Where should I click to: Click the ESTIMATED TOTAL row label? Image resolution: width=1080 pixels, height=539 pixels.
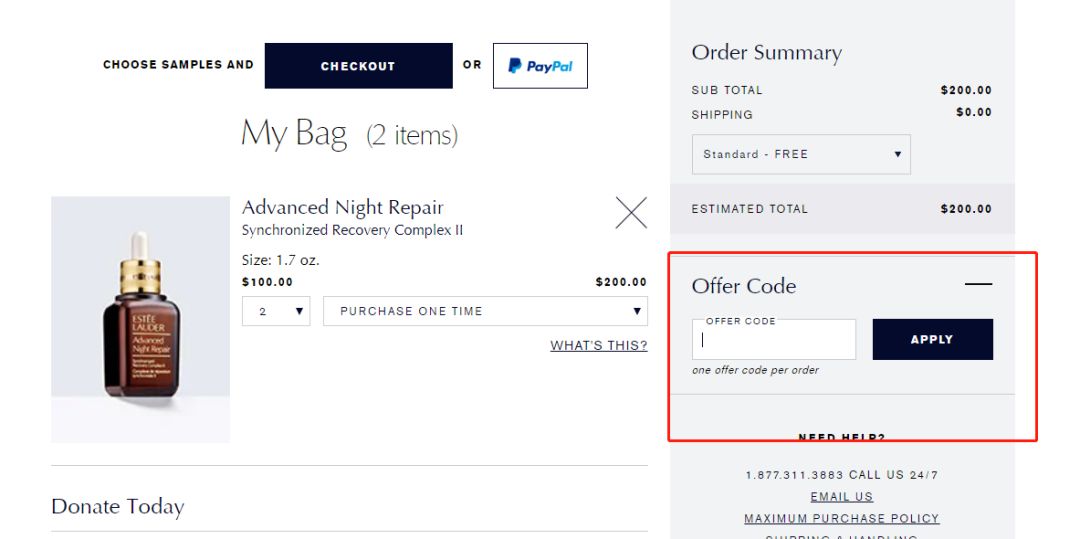(x=749, y=209)
